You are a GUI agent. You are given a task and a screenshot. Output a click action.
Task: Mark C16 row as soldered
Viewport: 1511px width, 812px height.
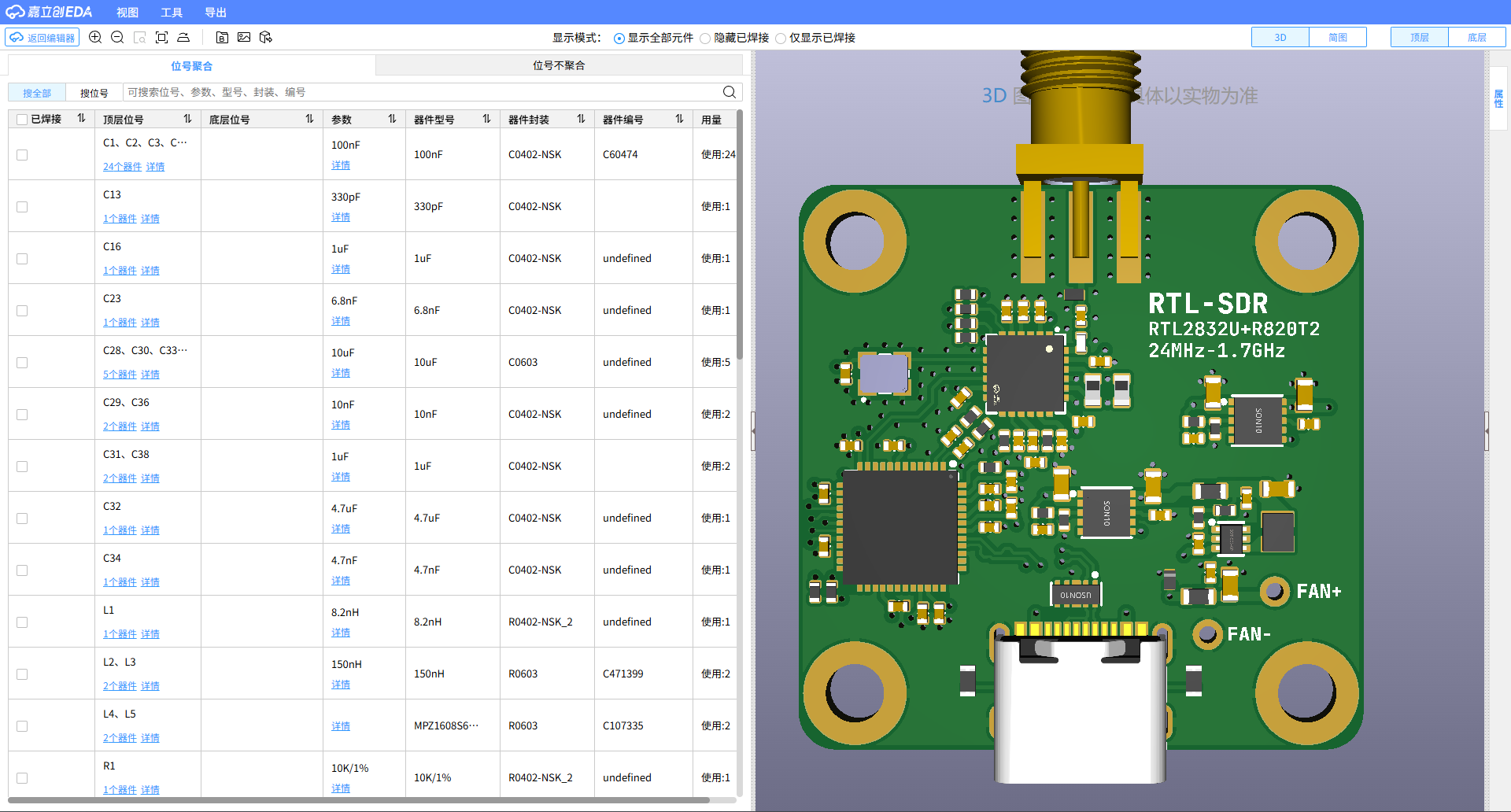(22, 259)
